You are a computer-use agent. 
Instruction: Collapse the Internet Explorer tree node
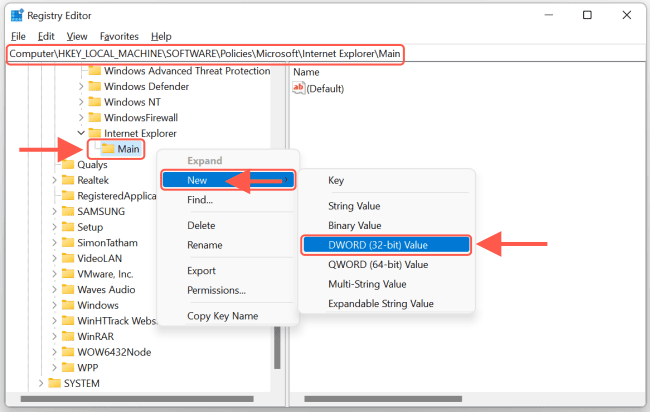(81, 133)
